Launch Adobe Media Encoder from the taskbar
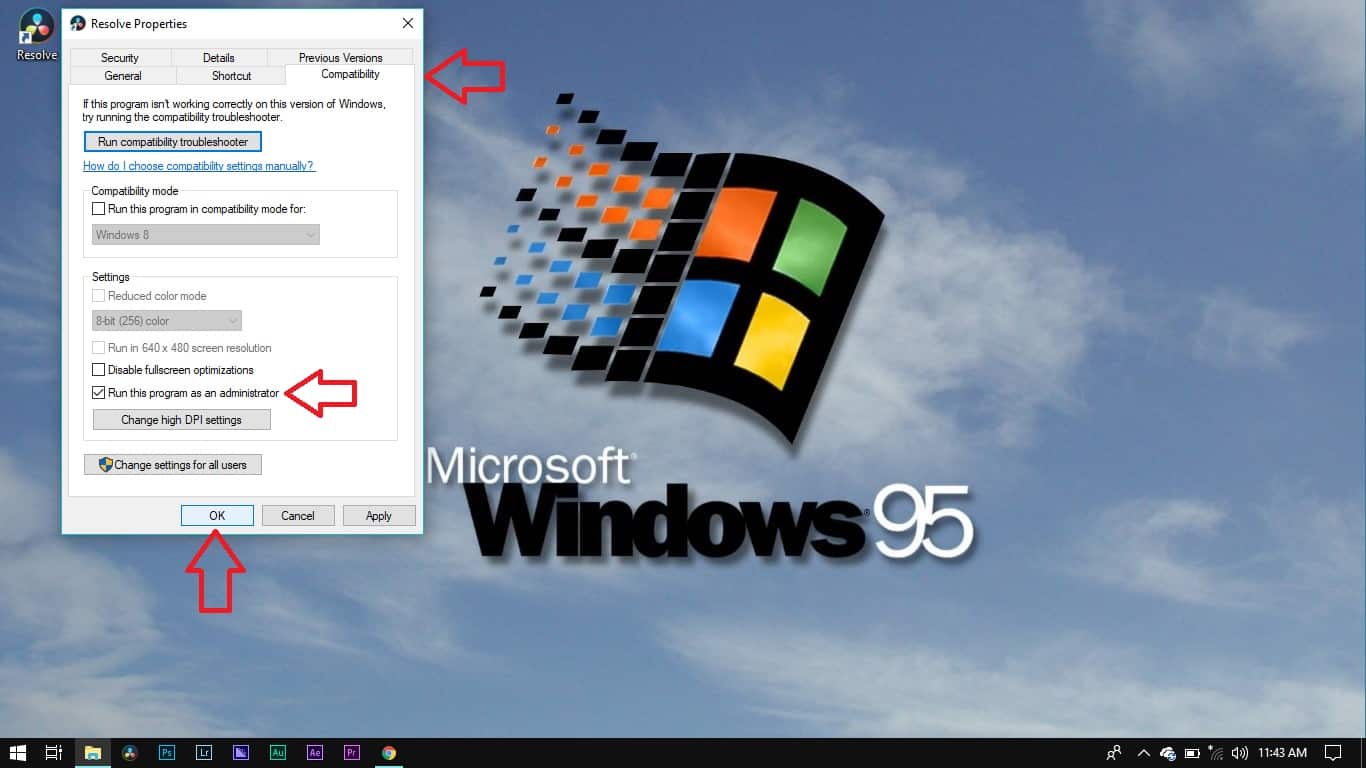 click(x=240, y=753)
